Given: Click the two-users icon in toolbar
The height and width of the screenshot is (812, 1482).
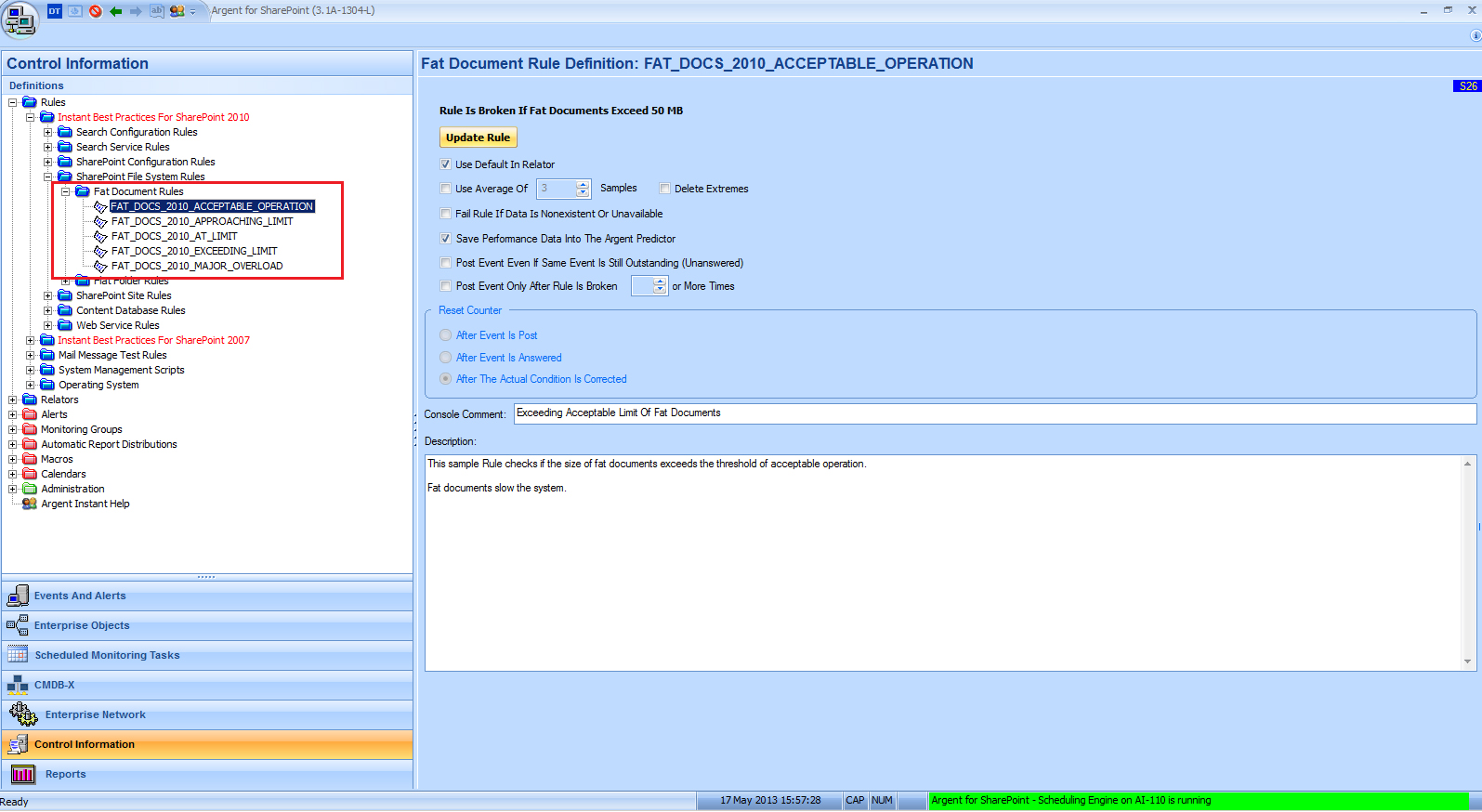Looking at the screenshot, I should 177,11.
